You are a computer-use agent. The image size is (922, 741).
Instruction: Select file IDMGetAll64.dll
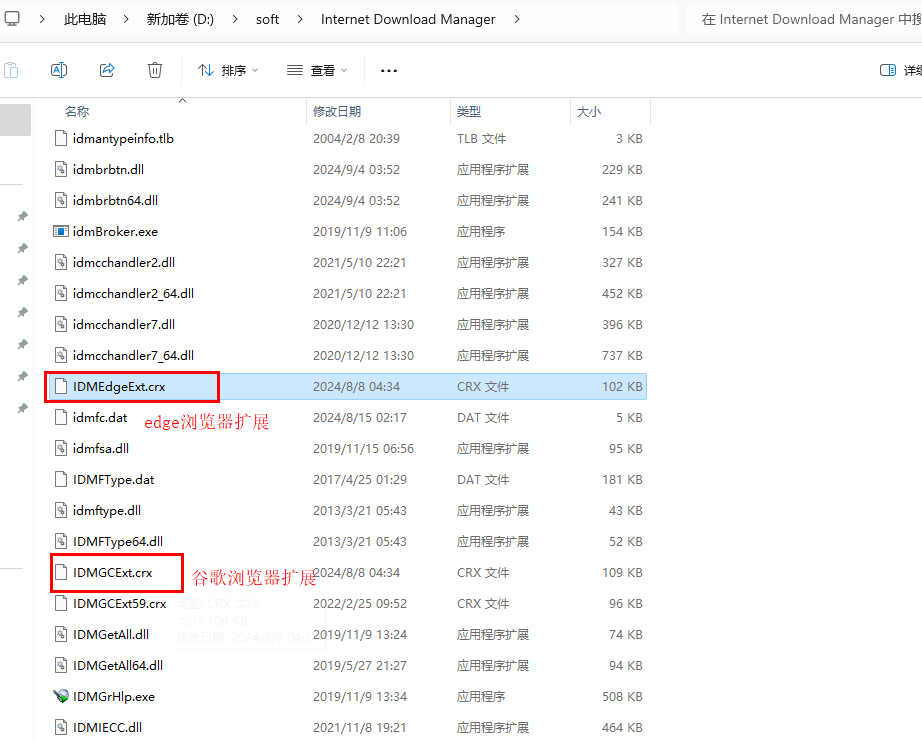[118, 666]
